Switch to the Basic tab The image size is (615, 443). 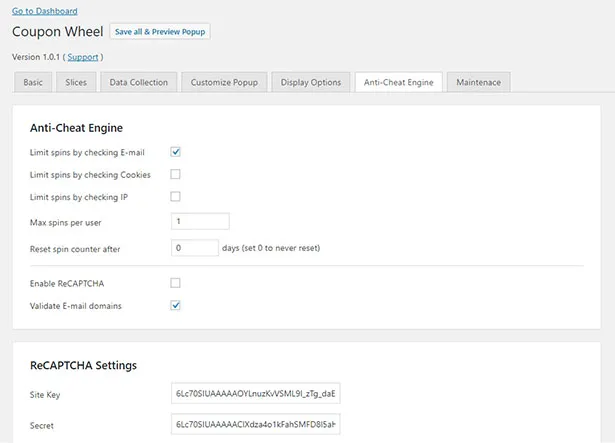pyautogui.click(x=31, y=82)
